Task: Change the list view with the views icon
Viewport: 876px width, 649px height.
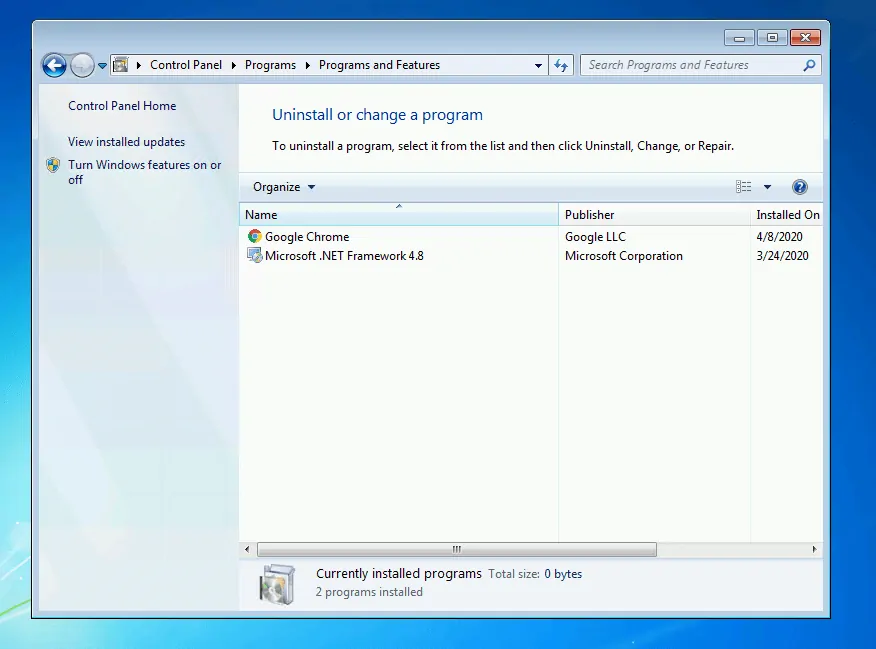Action: tap(742, 187)
